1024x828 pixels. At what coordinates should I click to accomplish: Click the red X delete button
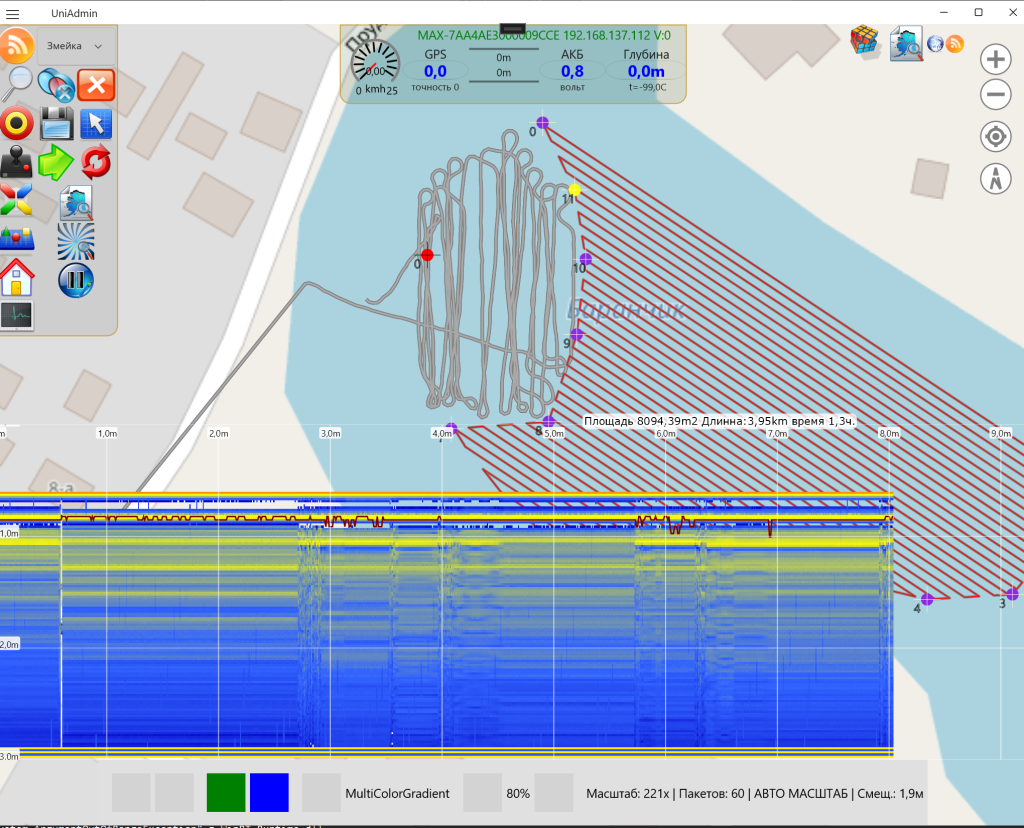[96, 85]
